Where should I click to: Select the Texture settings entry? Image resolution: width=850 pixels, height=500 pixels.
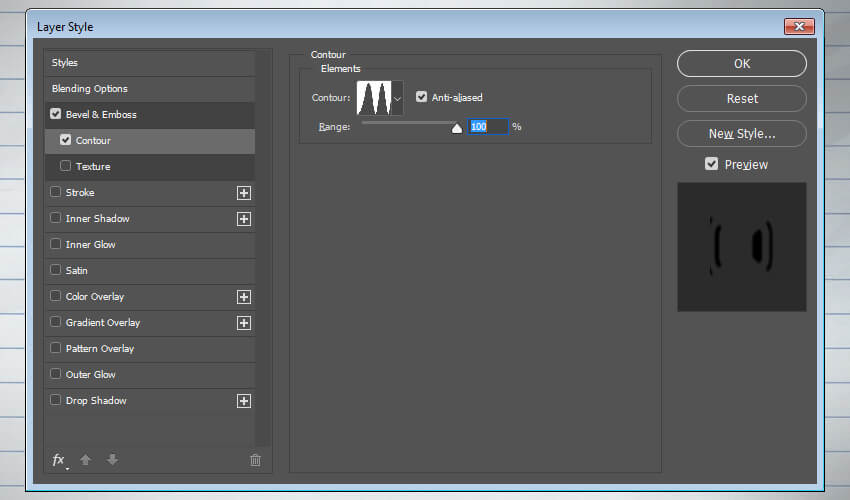[93, 167]
